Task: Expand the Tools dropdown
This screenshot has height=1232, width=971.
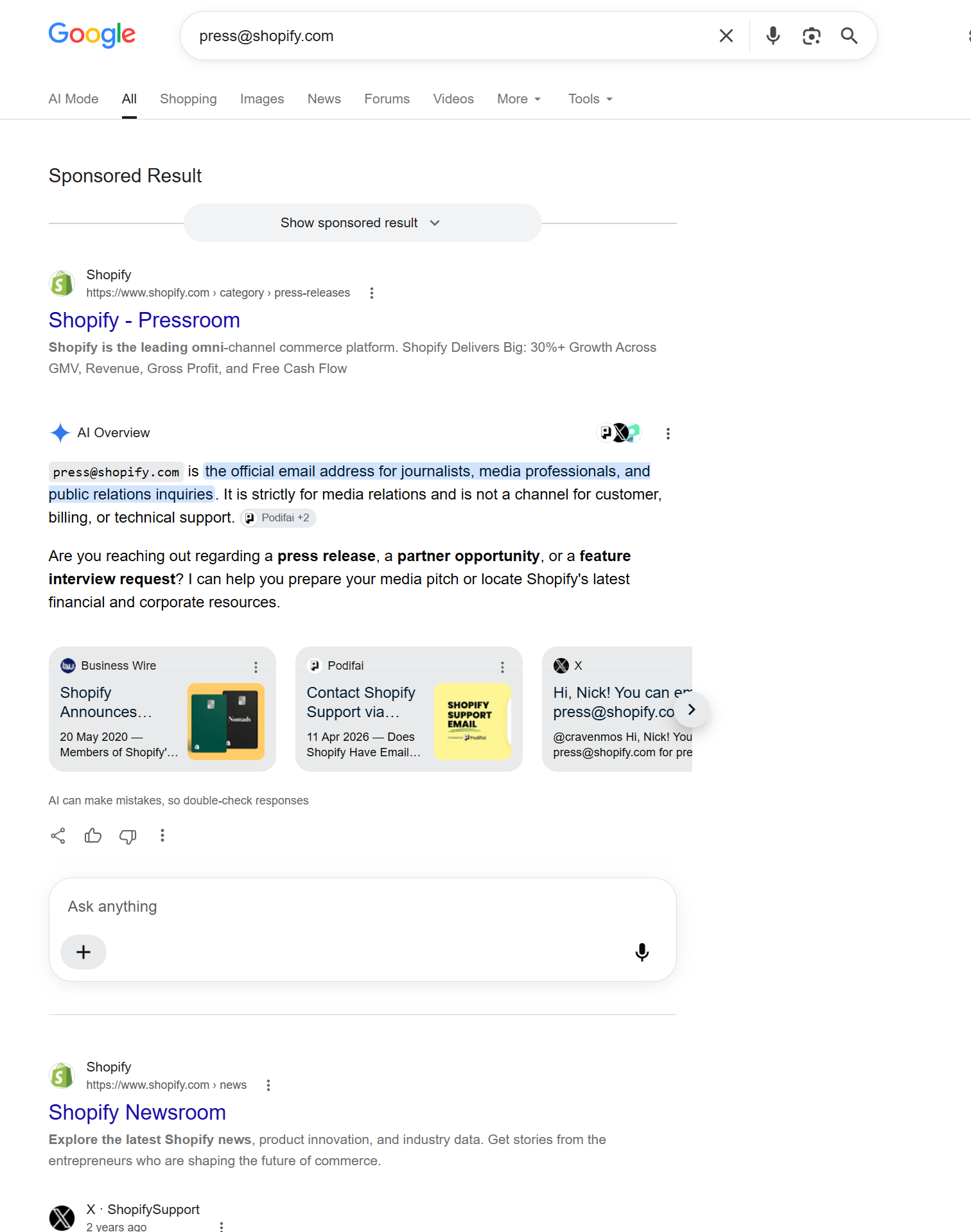Action: 590,99
